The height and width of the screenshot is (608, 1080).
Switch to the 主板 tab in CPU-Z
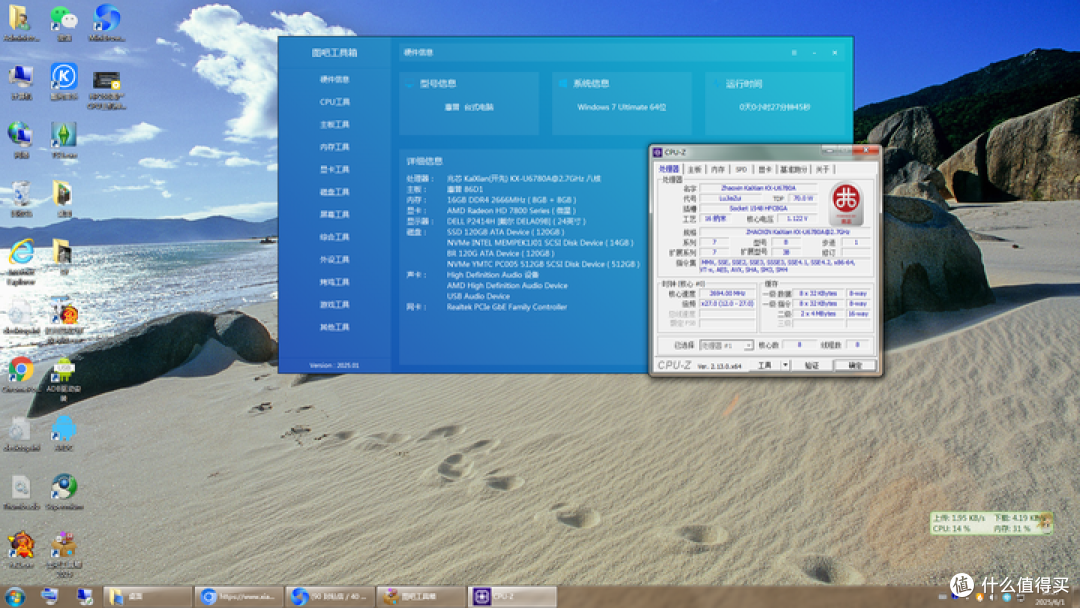694,169
